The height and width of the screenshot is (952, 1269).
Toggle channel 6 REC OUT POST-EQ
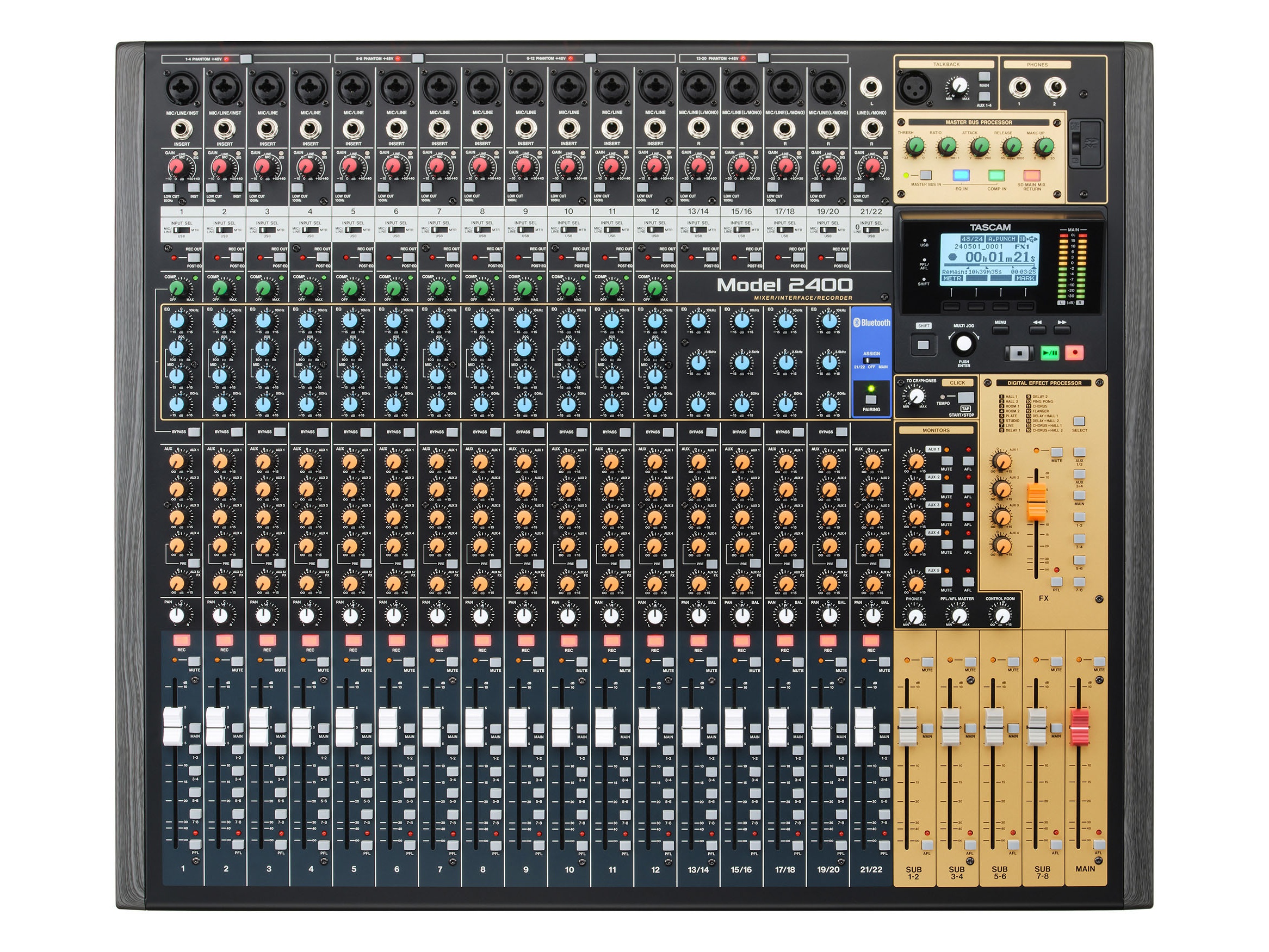click(x=408, y=257)
